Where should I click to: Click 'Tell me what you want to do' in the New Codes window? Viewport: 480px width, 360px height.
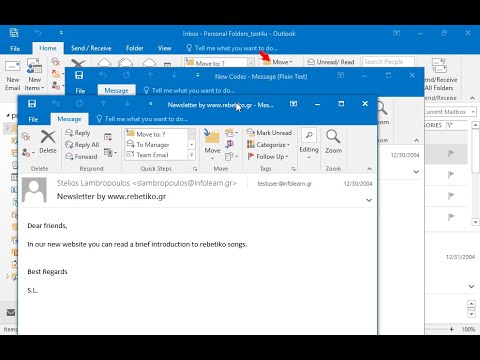pos(189,90)
